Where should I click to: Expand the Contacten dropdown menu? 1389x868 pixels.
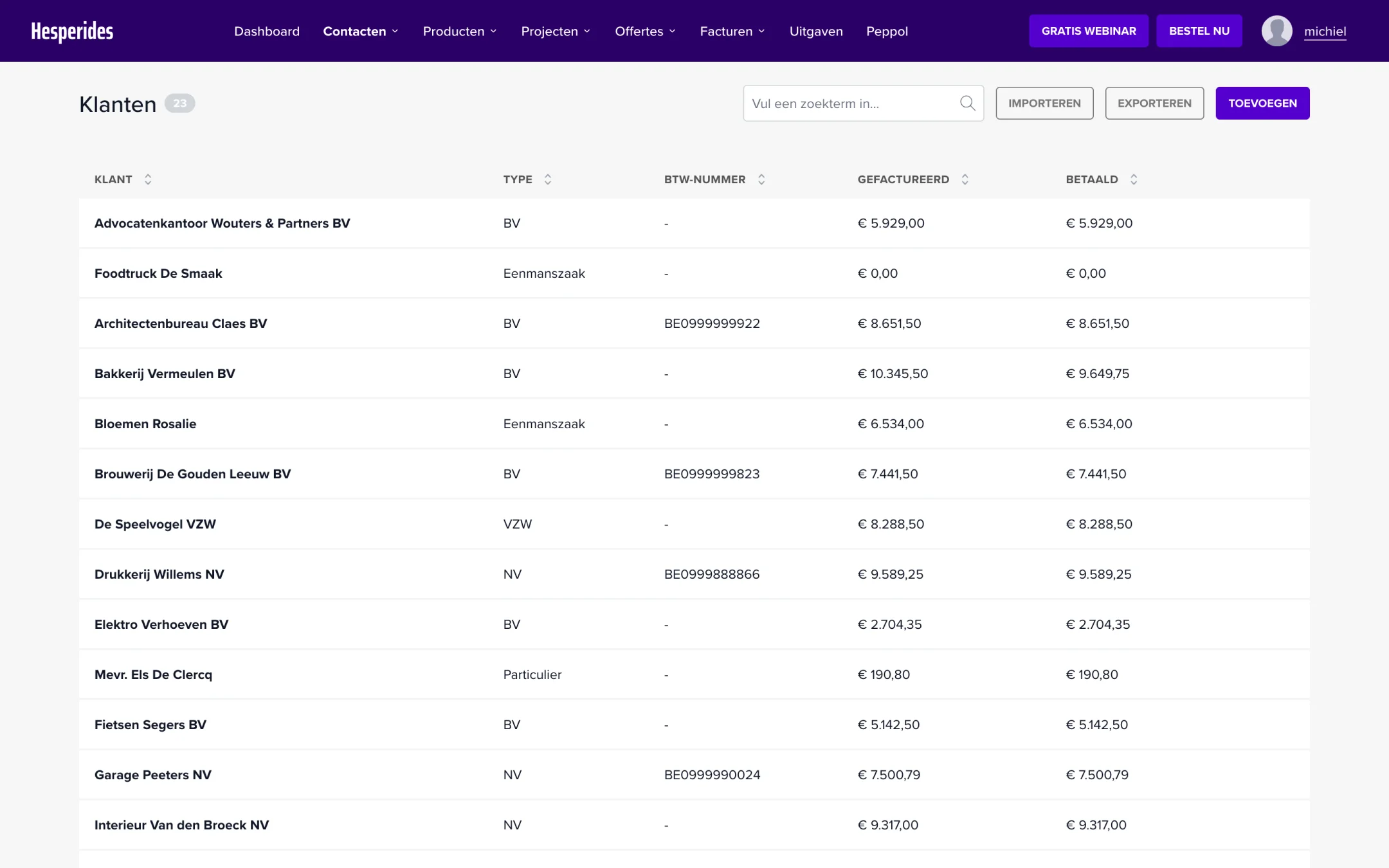click(361, 31)
